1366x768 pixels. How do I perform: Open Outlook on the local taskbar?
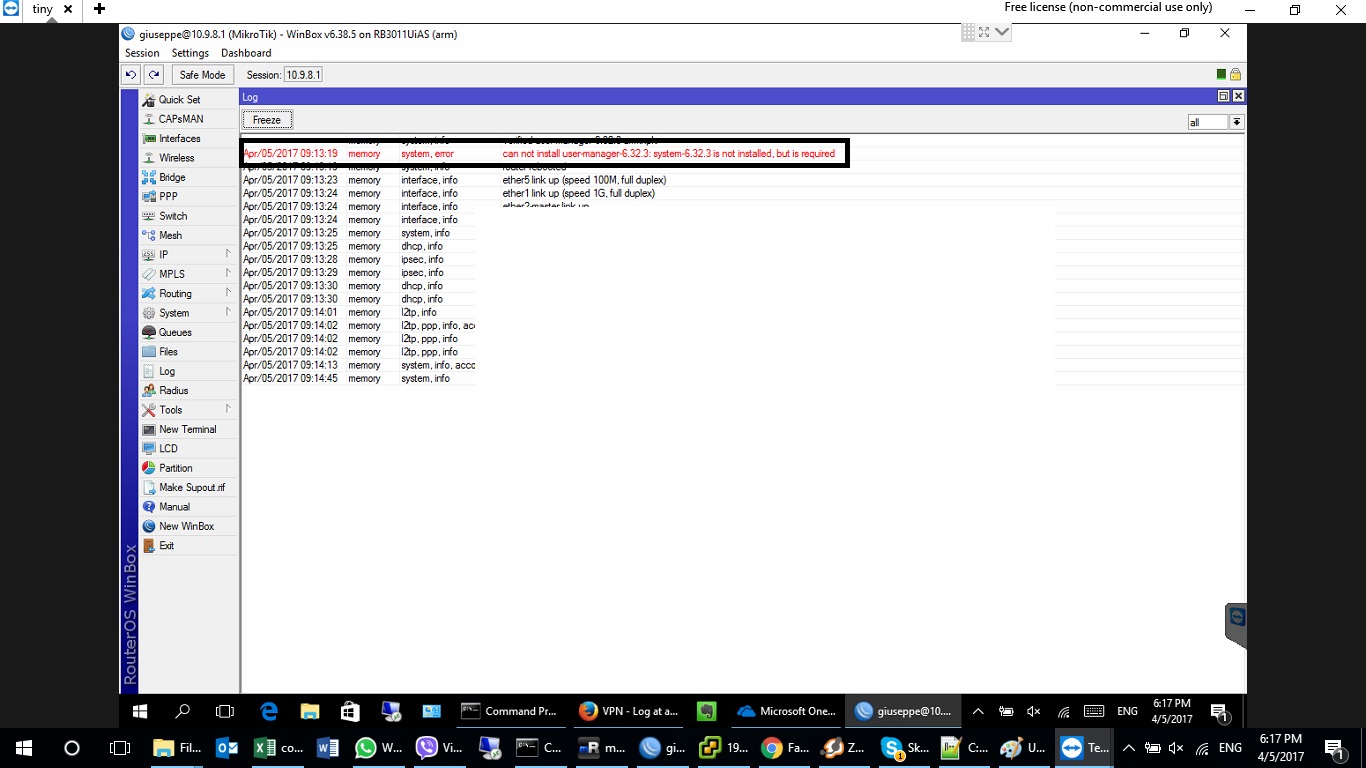pyautogui.click(x=227, y=747)
